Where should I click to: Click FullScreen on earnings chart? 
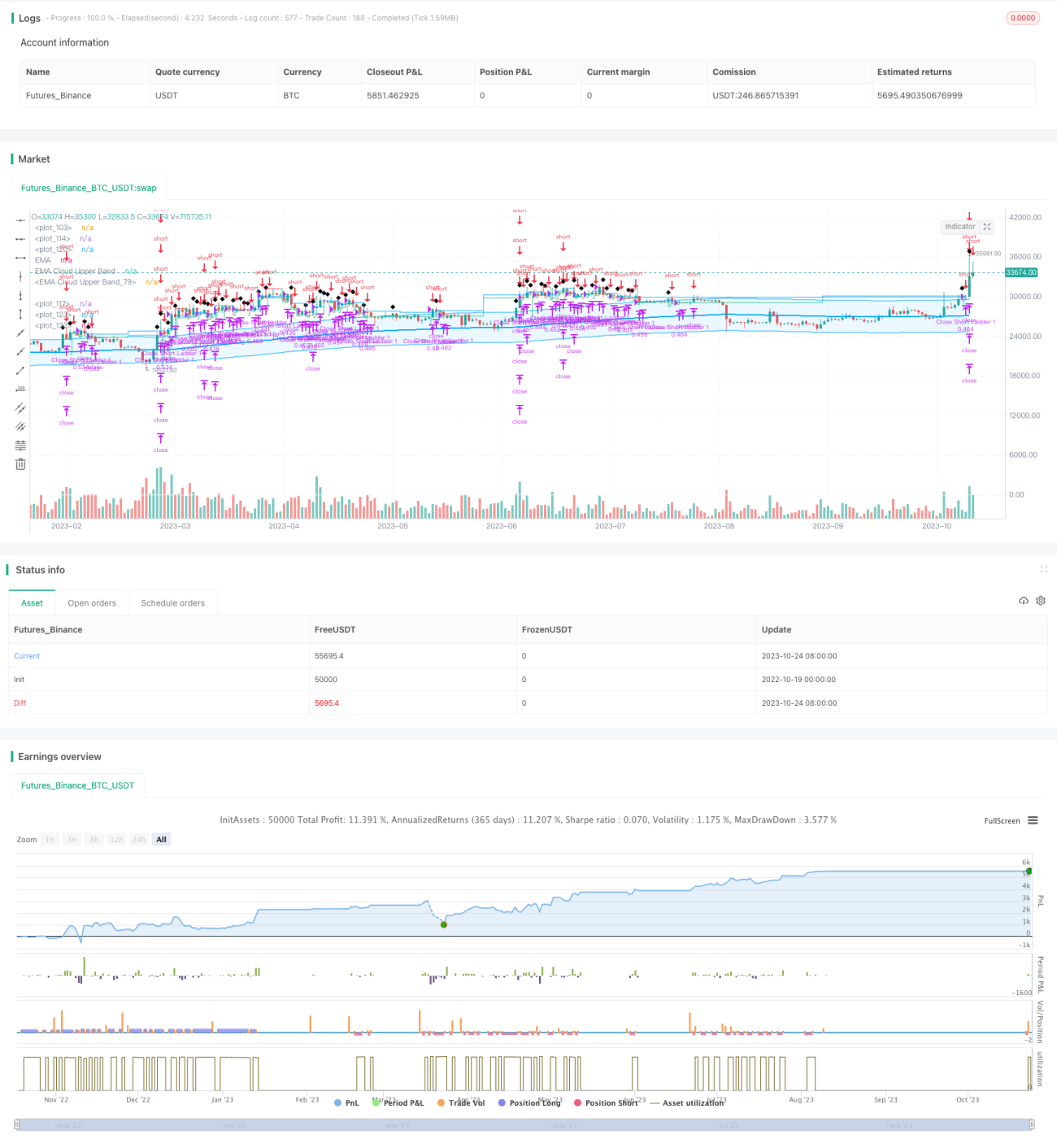1002,821
